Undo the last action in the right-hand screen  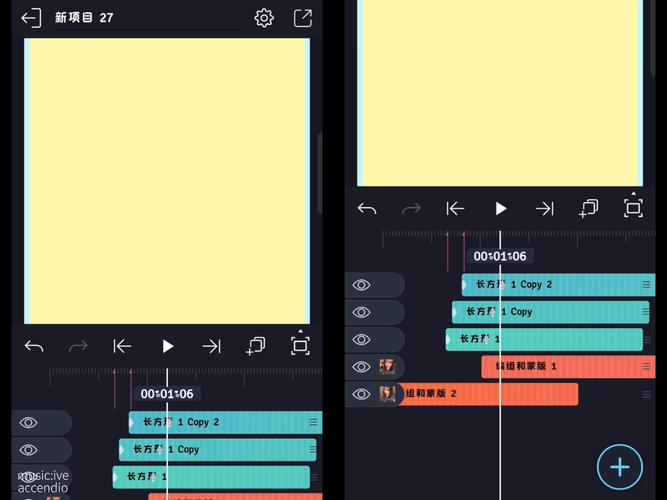367,209
